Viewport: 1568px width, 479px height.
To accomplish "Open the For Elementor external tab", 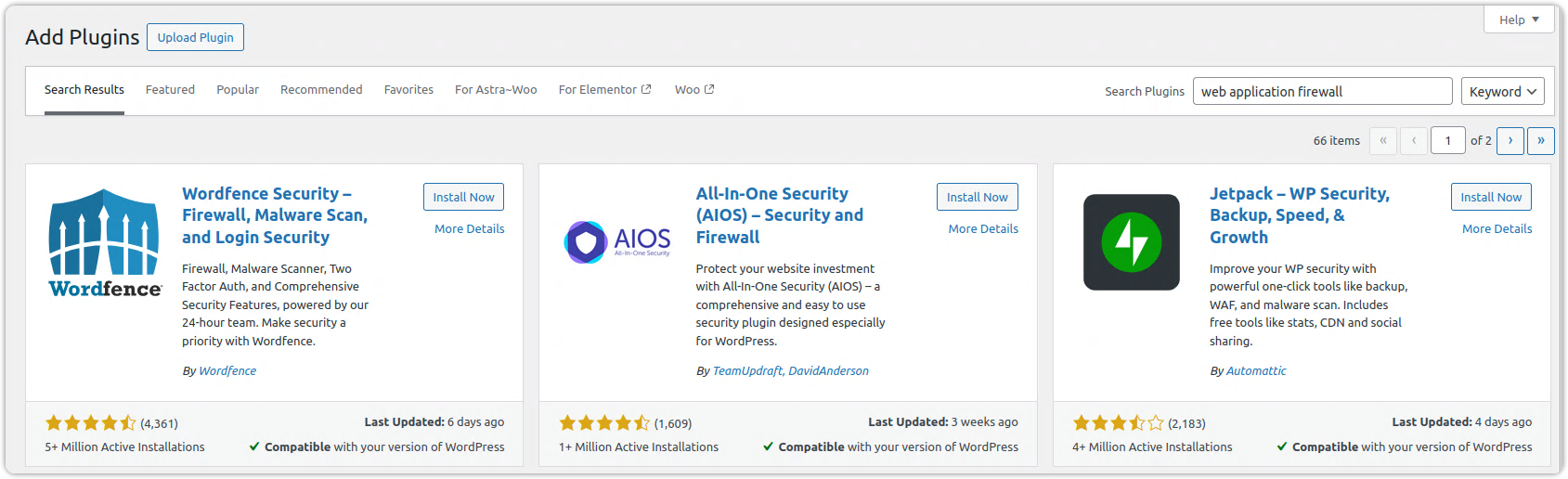I will 605,90.
